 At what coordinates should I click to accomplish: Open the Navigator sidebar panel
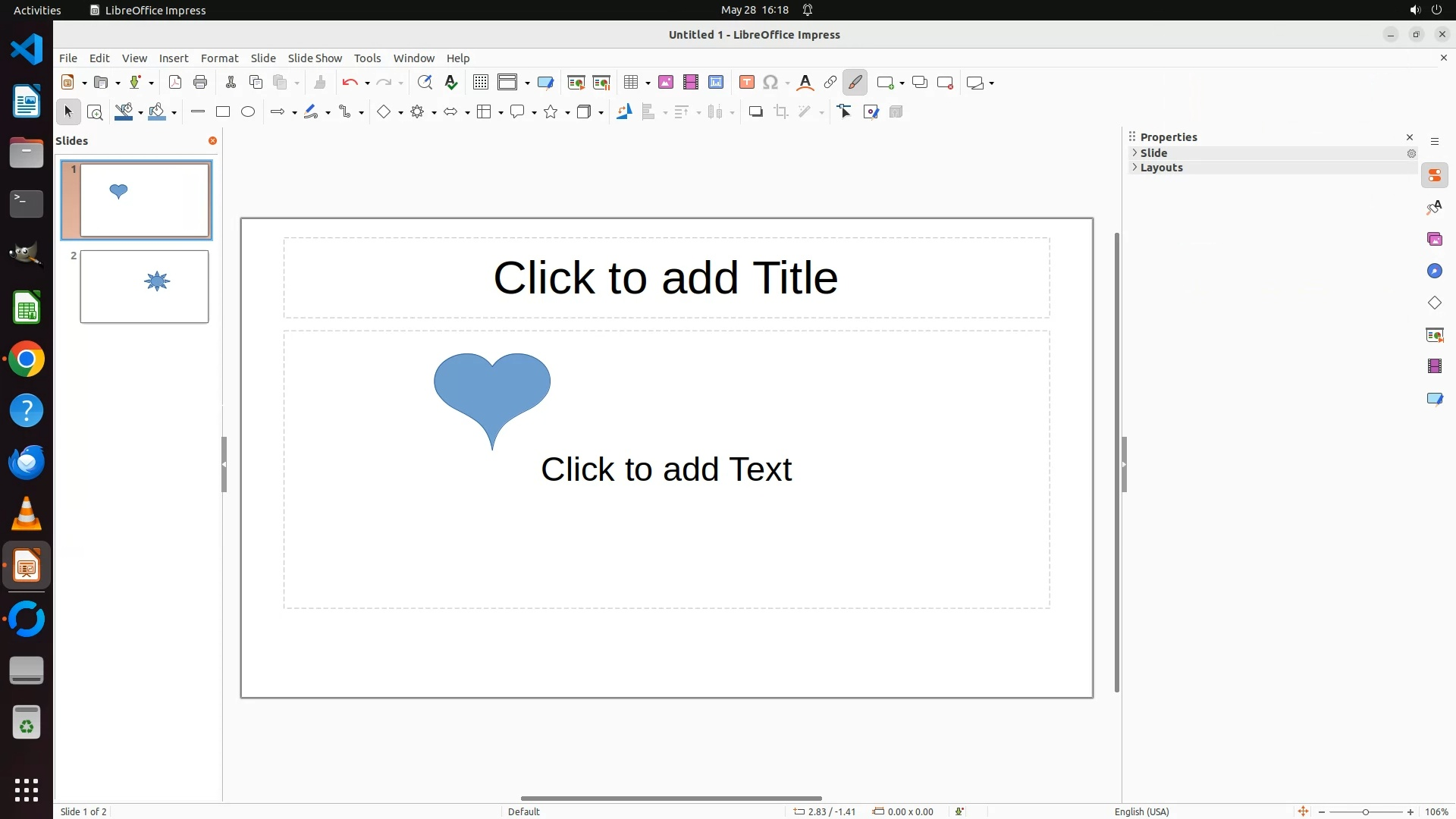(1434, 271)
